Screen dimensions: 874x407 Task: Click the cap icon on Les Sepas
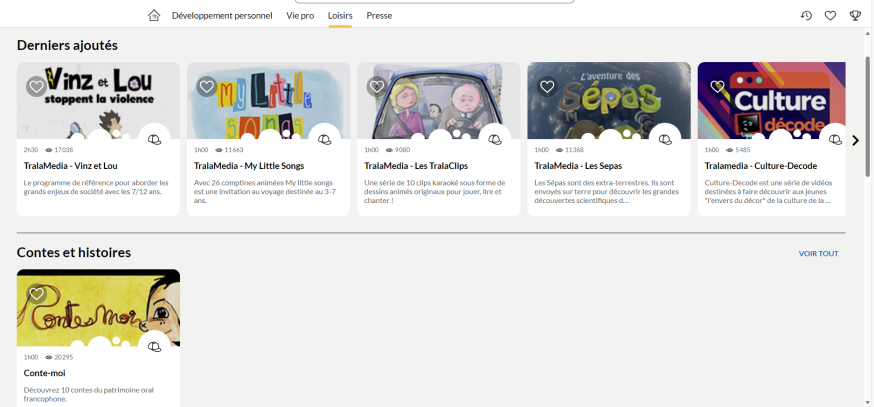[x=665, y=139]
